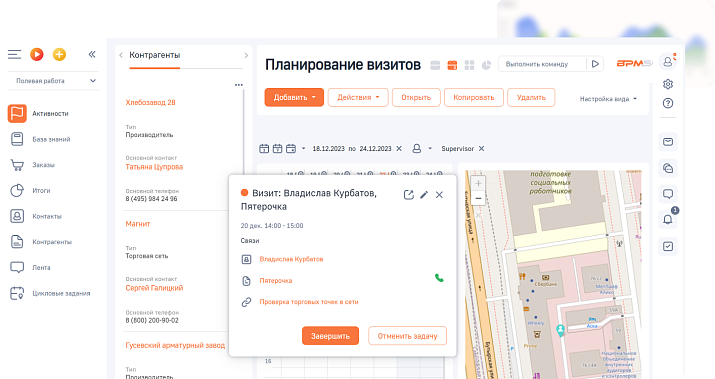Open email panel icon on right
715x379 pixels.
point(668,142)
